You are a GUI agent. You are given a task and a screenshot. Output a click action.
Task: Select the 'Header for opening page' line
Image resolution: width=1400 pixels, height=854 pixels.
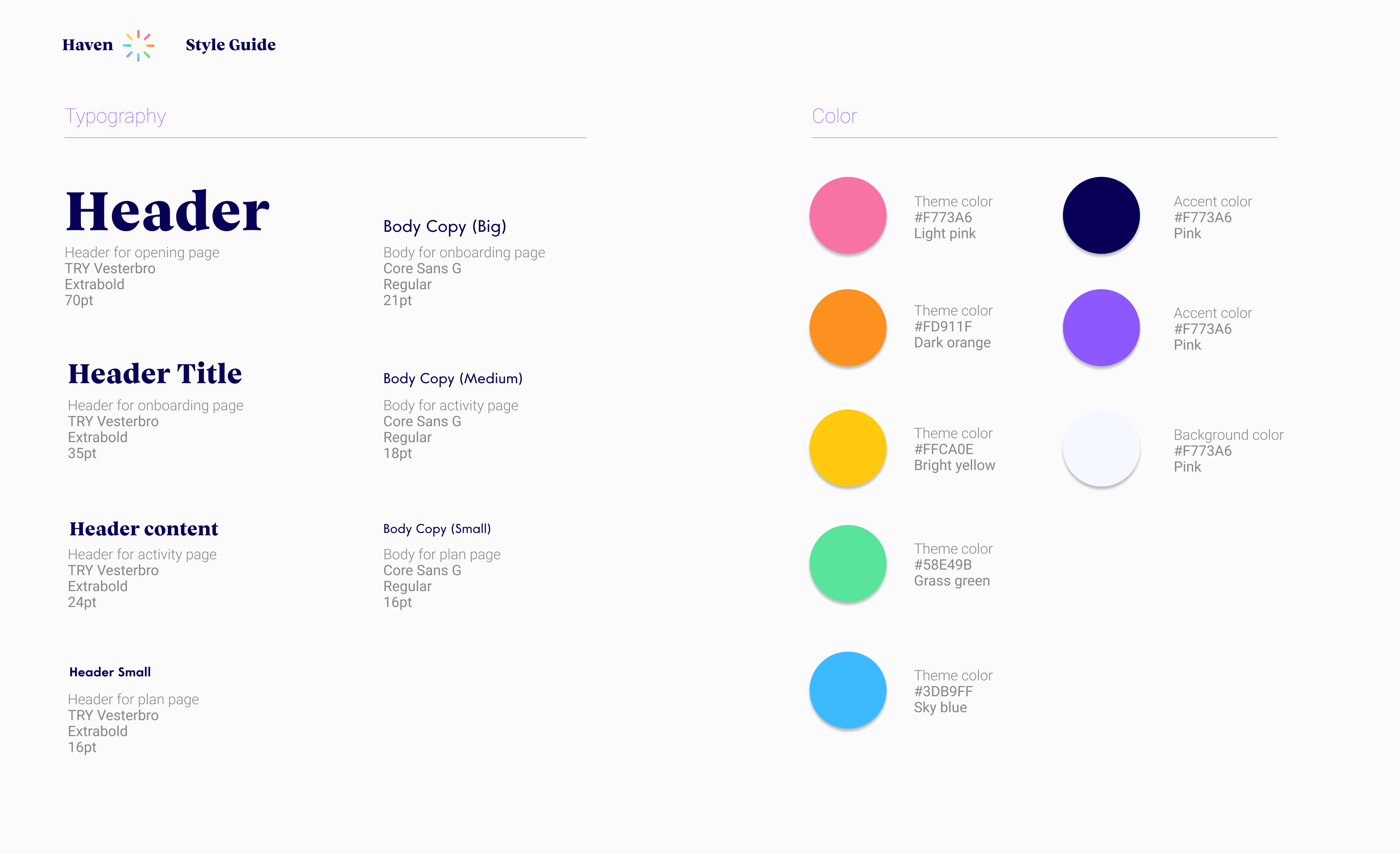[142, 252]
